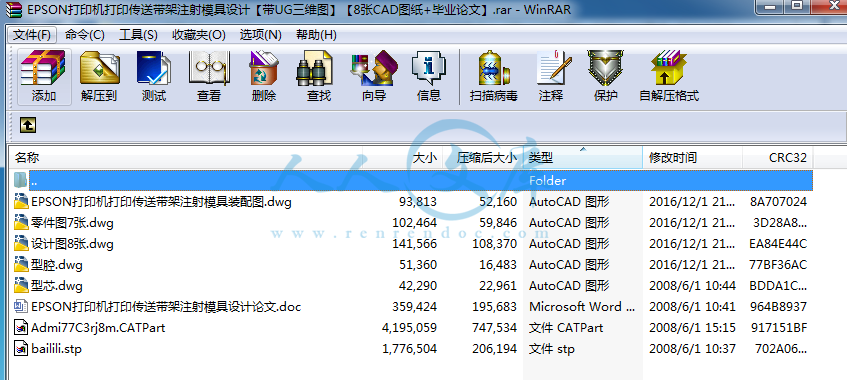Select file name 型芯.dwg
Image resolution: width=847 pixels, height=380 pixels.
point(56,285)
